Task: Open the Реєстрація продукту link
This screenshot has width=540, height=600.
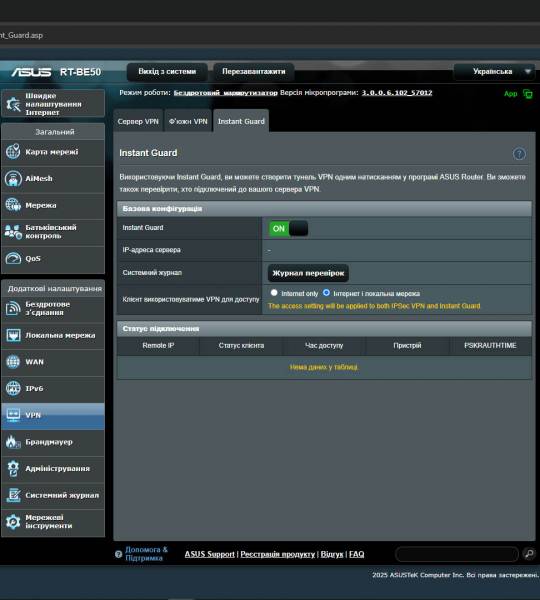Action: click(277, 554)
